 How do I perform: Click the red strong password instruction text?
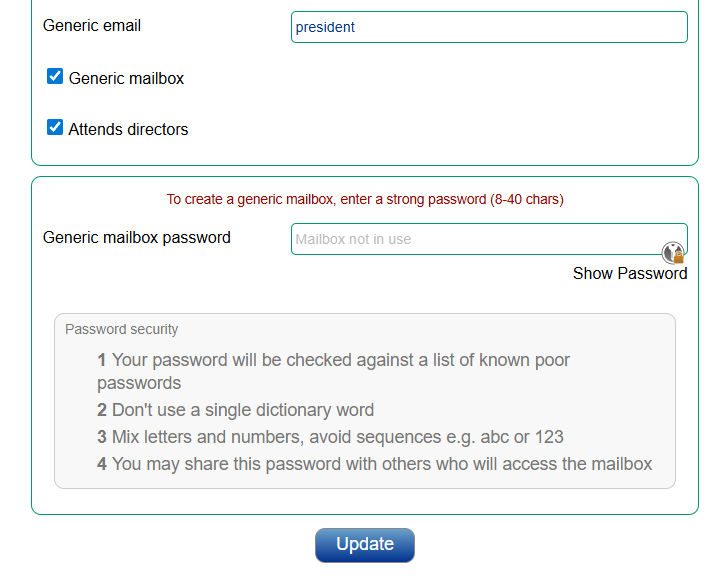click(365, 200)
